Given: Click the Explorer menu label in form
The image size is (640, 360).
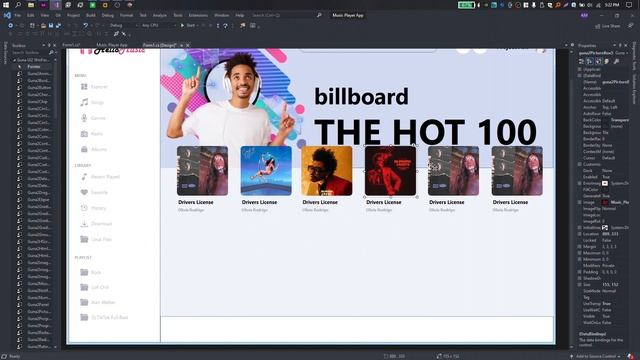Looking at the screenshot, I should [99, 87].
